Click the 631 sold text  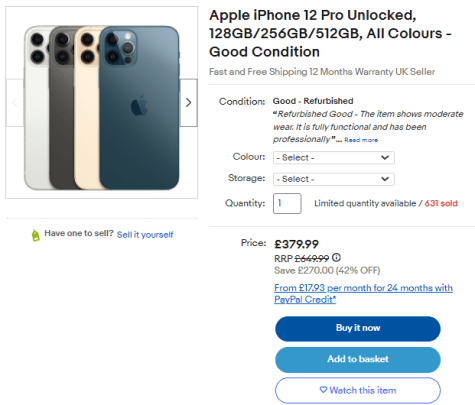point(441,203)
